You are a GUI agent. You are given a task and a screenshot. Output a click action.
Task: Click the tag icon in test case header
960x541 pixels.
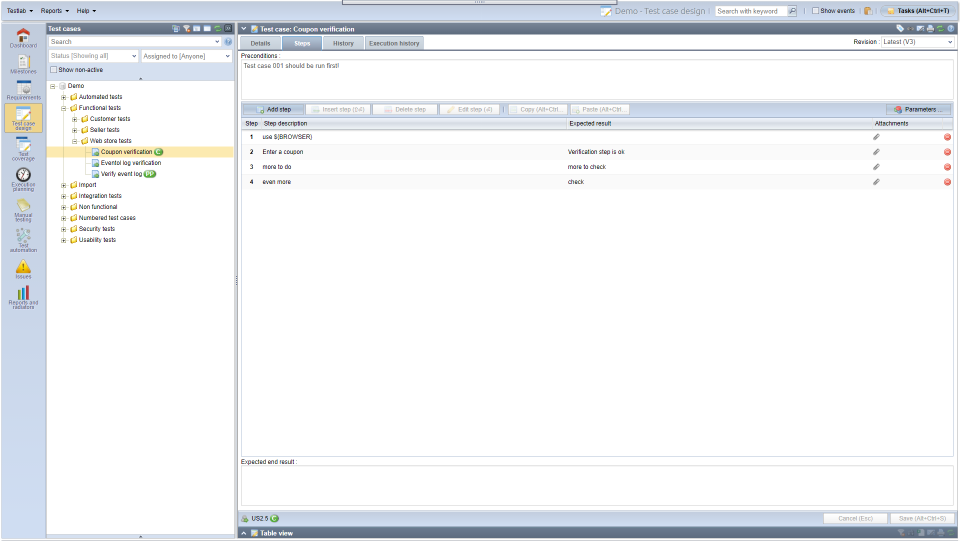(x=900, y=29)
